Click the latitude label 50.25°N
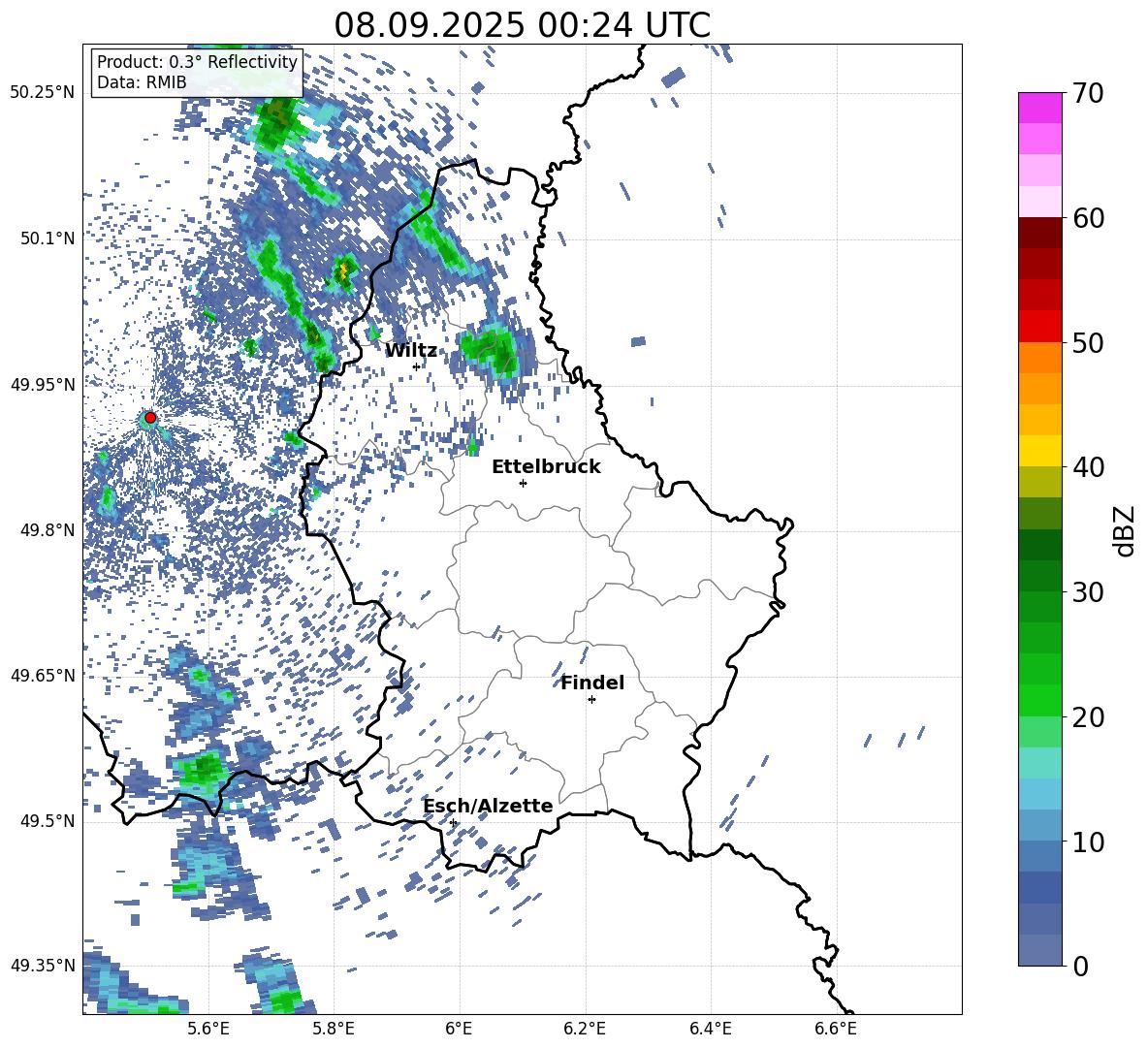This screenshot has height=1048, width=1148. tap(43, 92)
